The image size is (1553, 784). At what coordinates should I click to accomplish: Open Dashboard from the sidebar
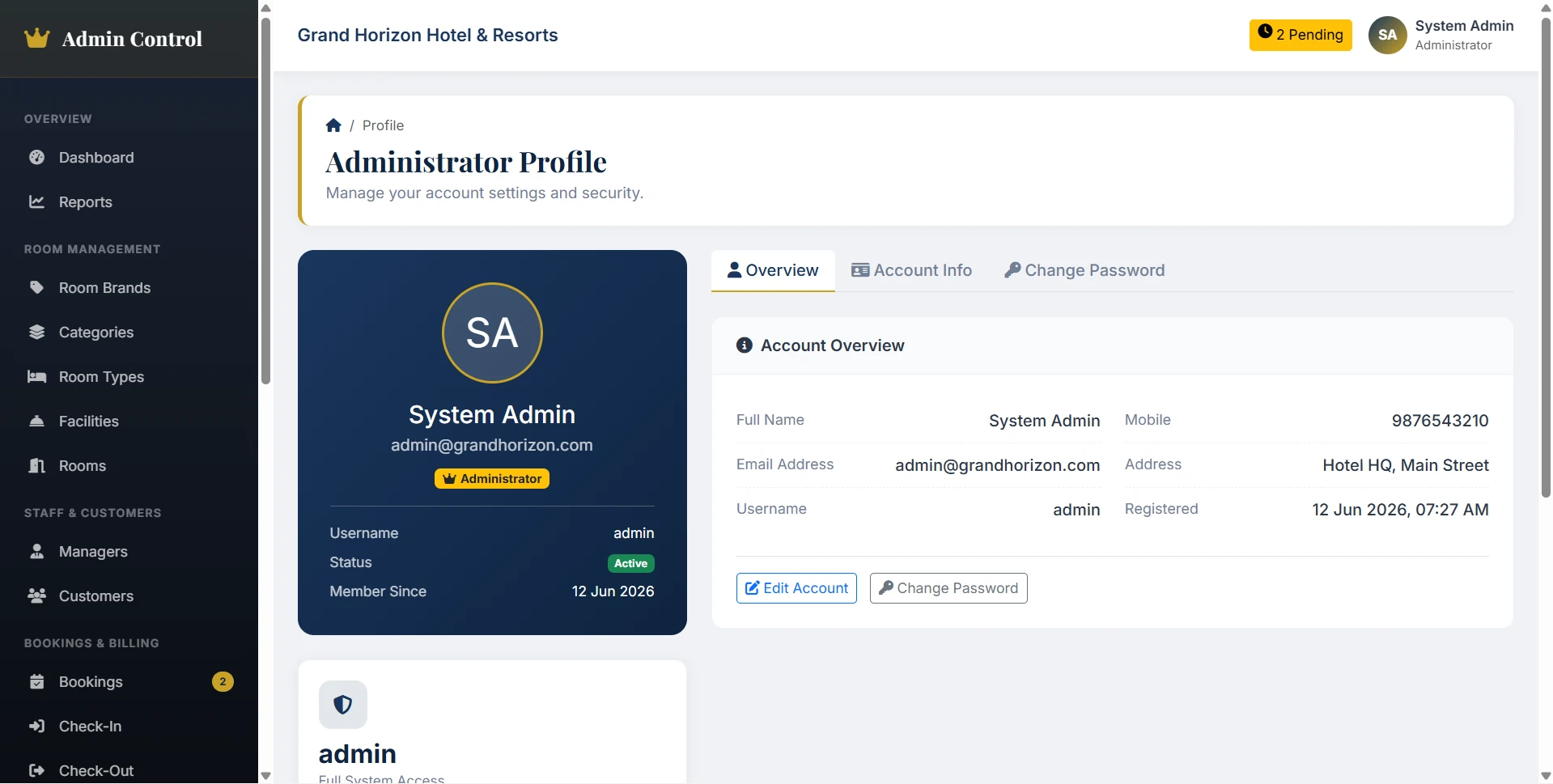point(129,157)
